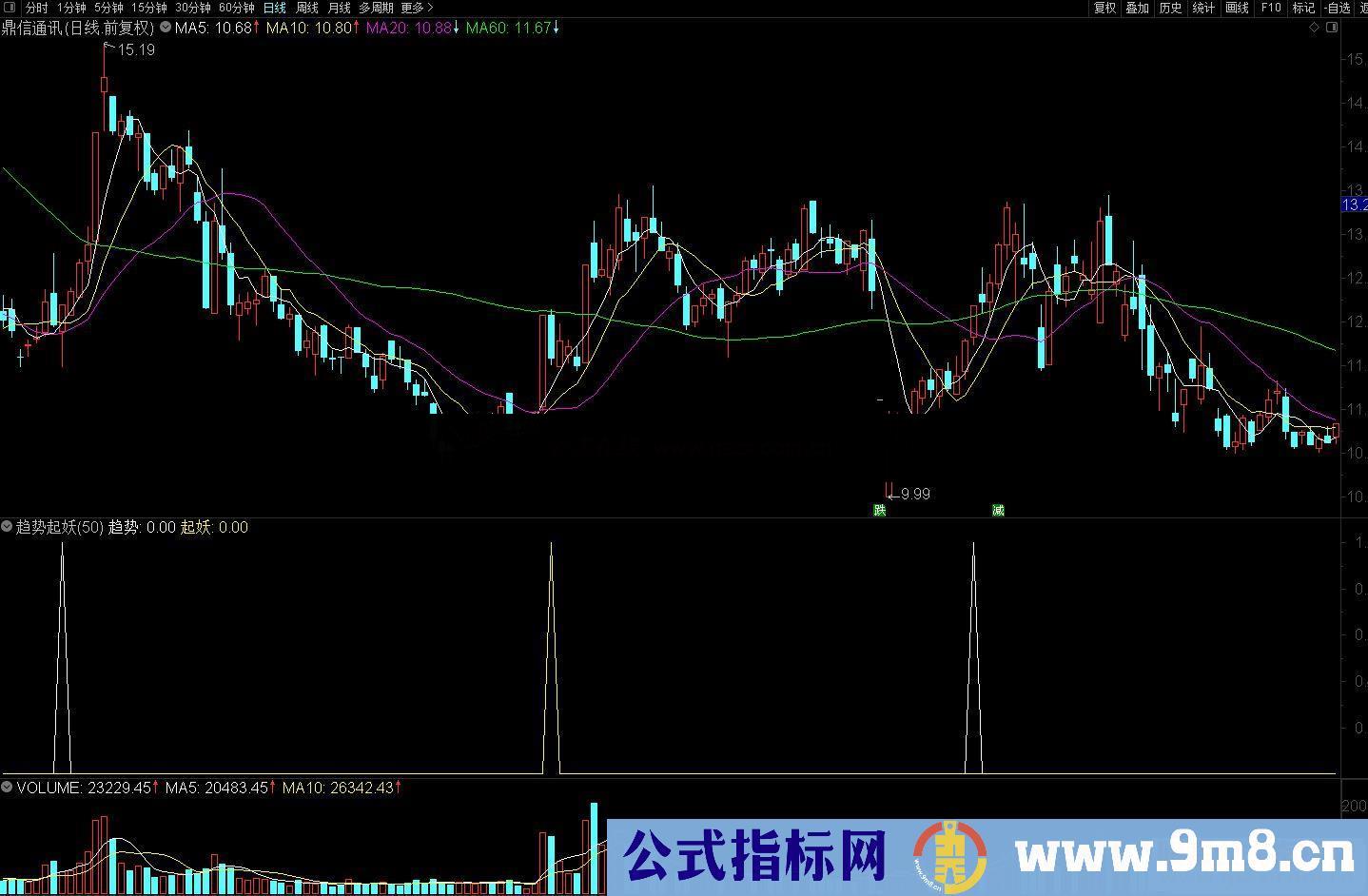Click the 趋势: 0.00 value
The width and height of the screenshot is (1368, 896).
[x=142, y=527]
